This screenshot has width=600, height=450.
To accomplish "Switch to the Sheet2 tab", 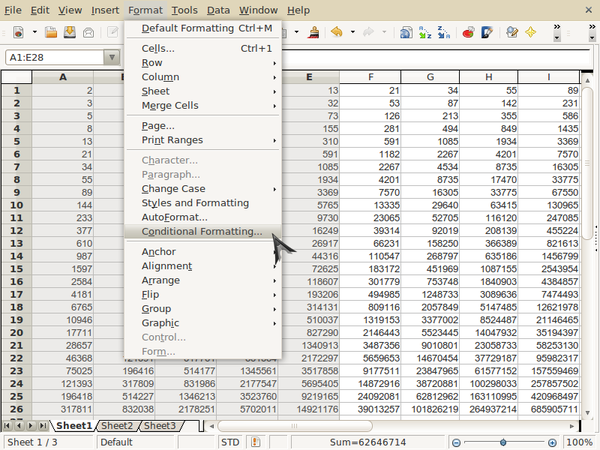I will pyautogui.click(x=117, y=426).
